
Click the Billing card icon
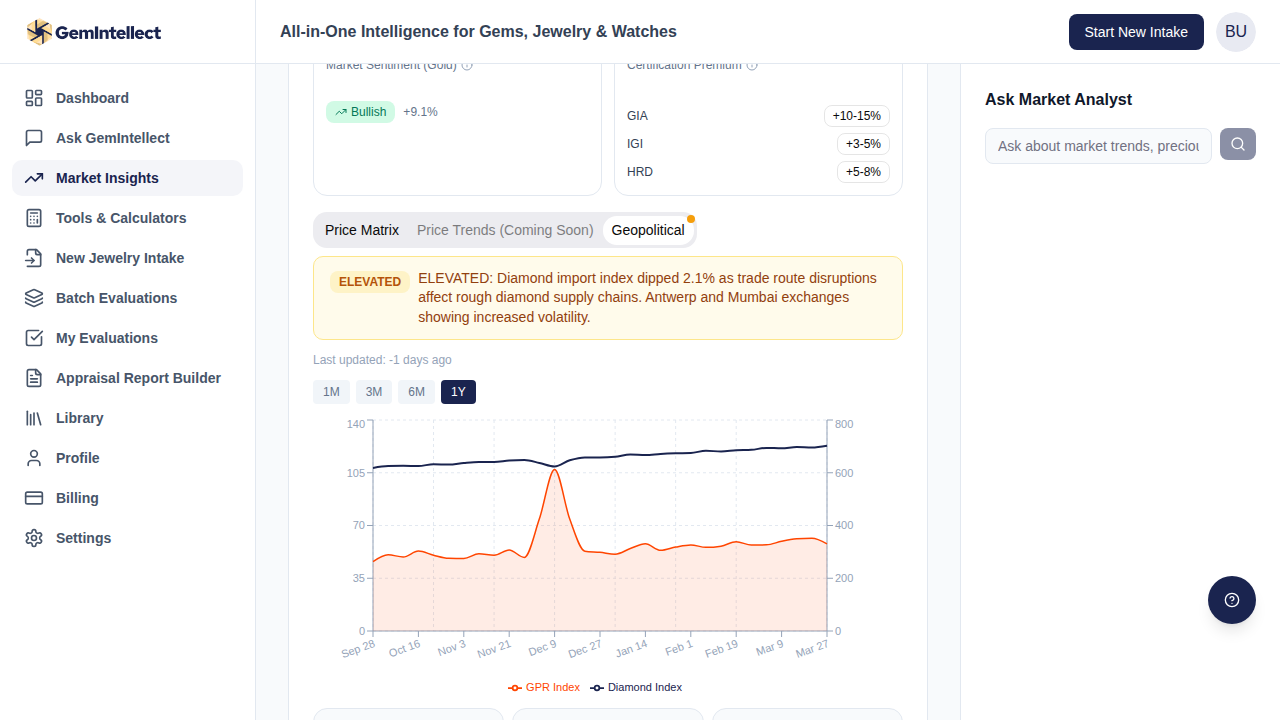point(34,498)
